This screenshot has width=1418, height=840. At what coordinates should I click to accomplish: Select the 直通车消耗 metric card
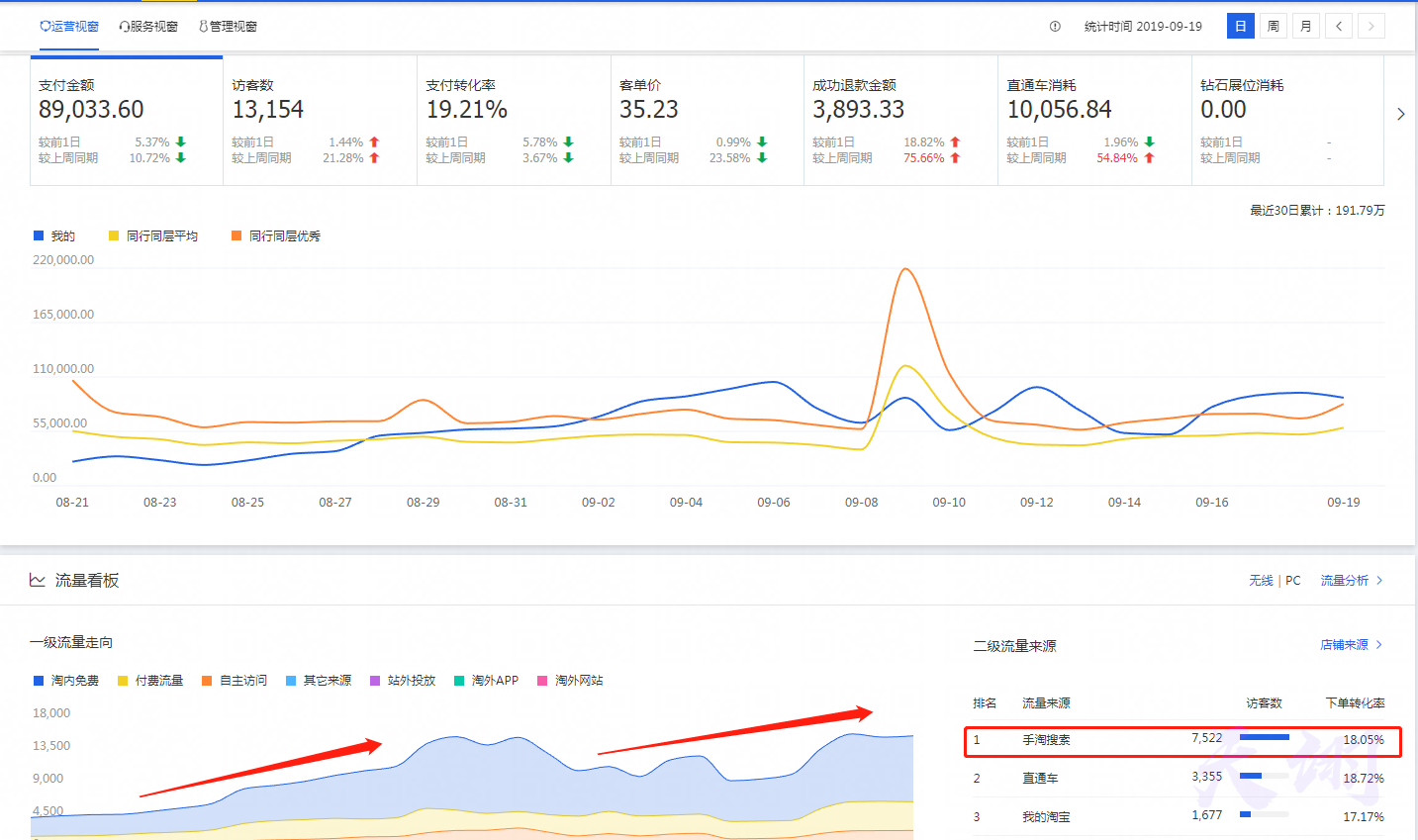[x=1094, y=121]
